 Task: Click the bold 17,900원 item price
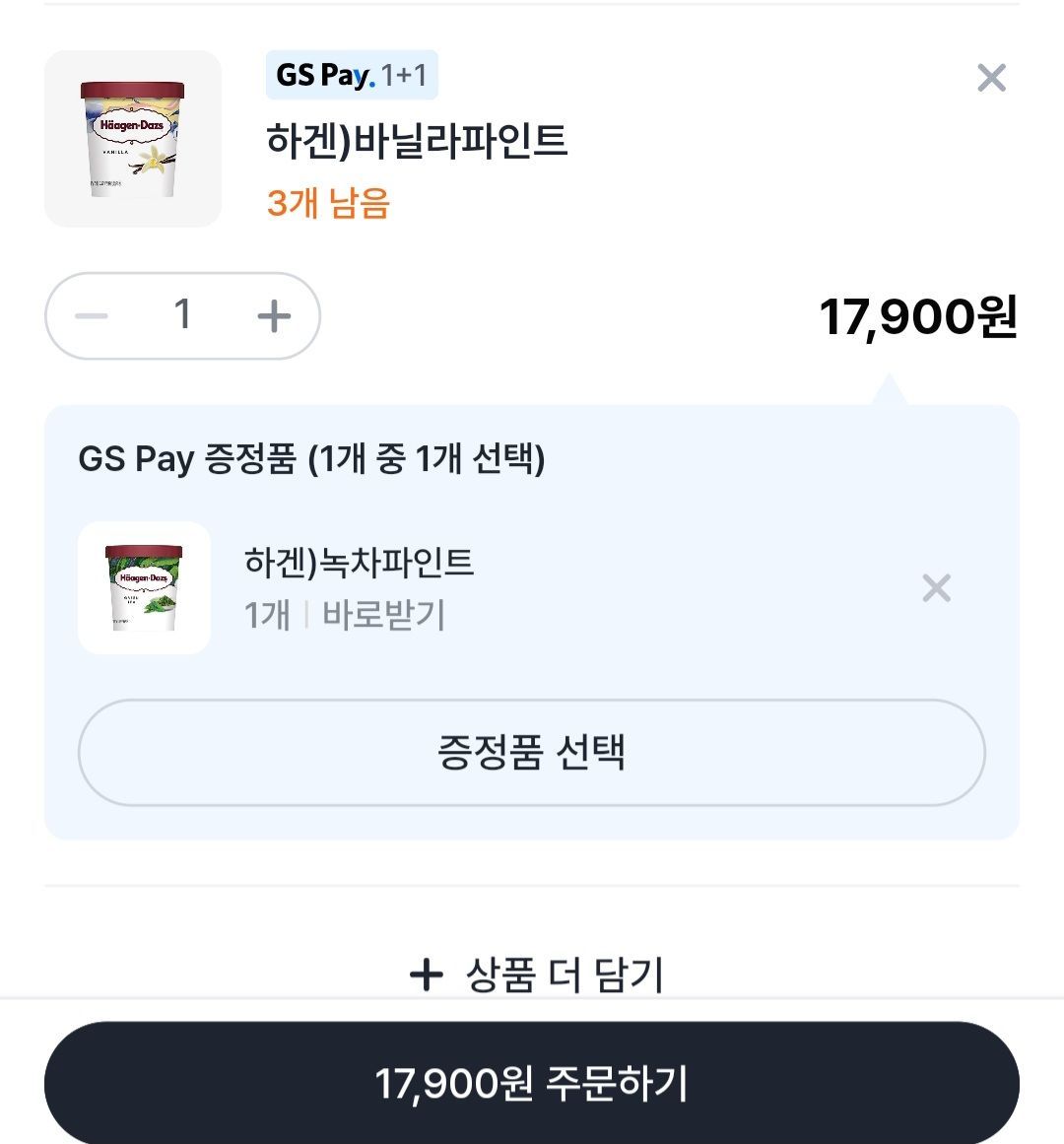click(x=918, y=317)
